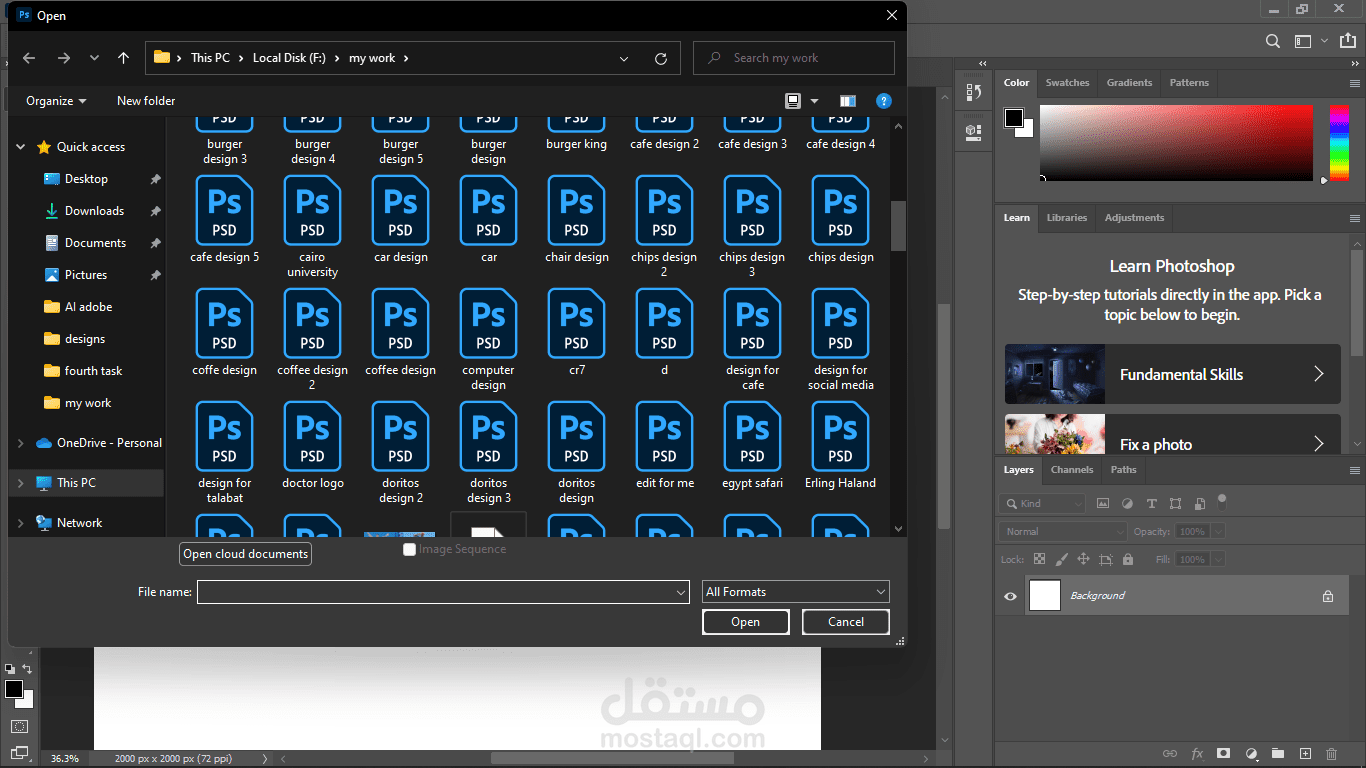Viewport: 1366px width, 768px height.
Task: Toggle Lock image pixels brush
Action: (x=1062, y=560)
